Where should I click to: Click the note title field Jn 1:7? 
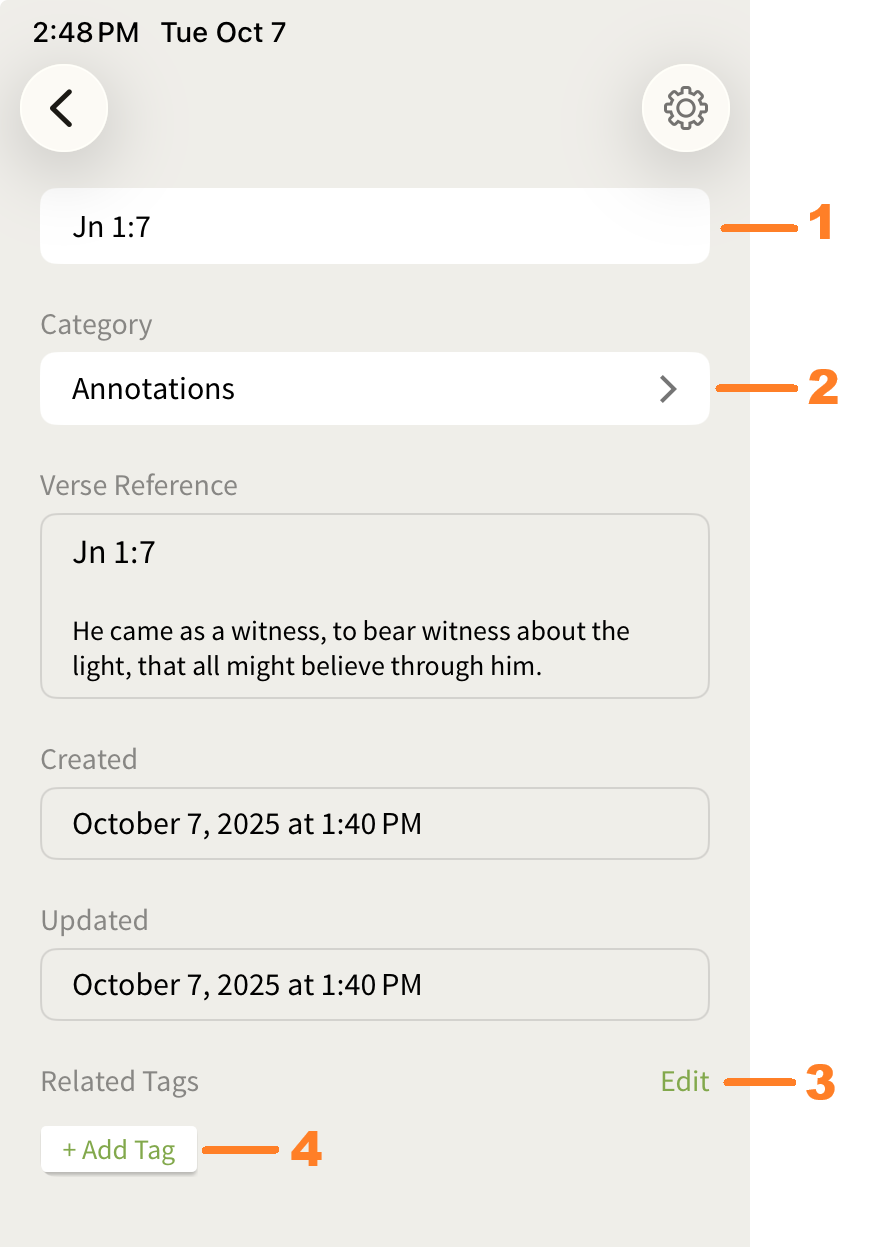pyautogui.click(x=374, y=226)
